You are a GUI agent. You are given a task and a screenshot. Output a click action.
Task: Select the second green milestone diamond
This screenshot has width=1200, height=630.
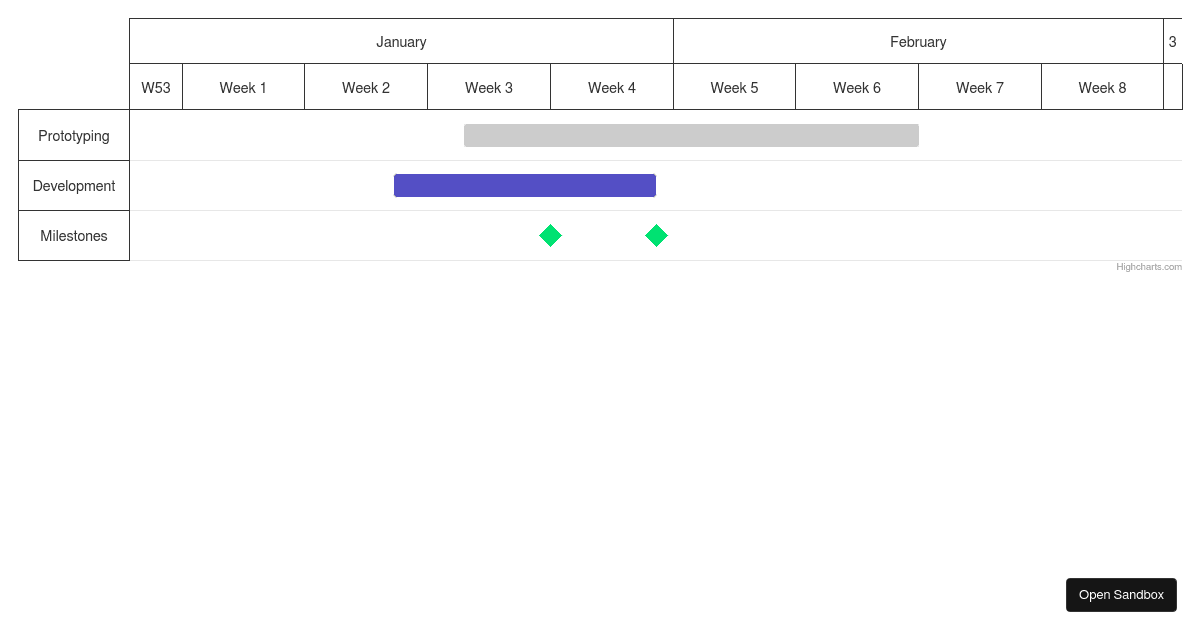pyautogui.click(x=656, y=235)
